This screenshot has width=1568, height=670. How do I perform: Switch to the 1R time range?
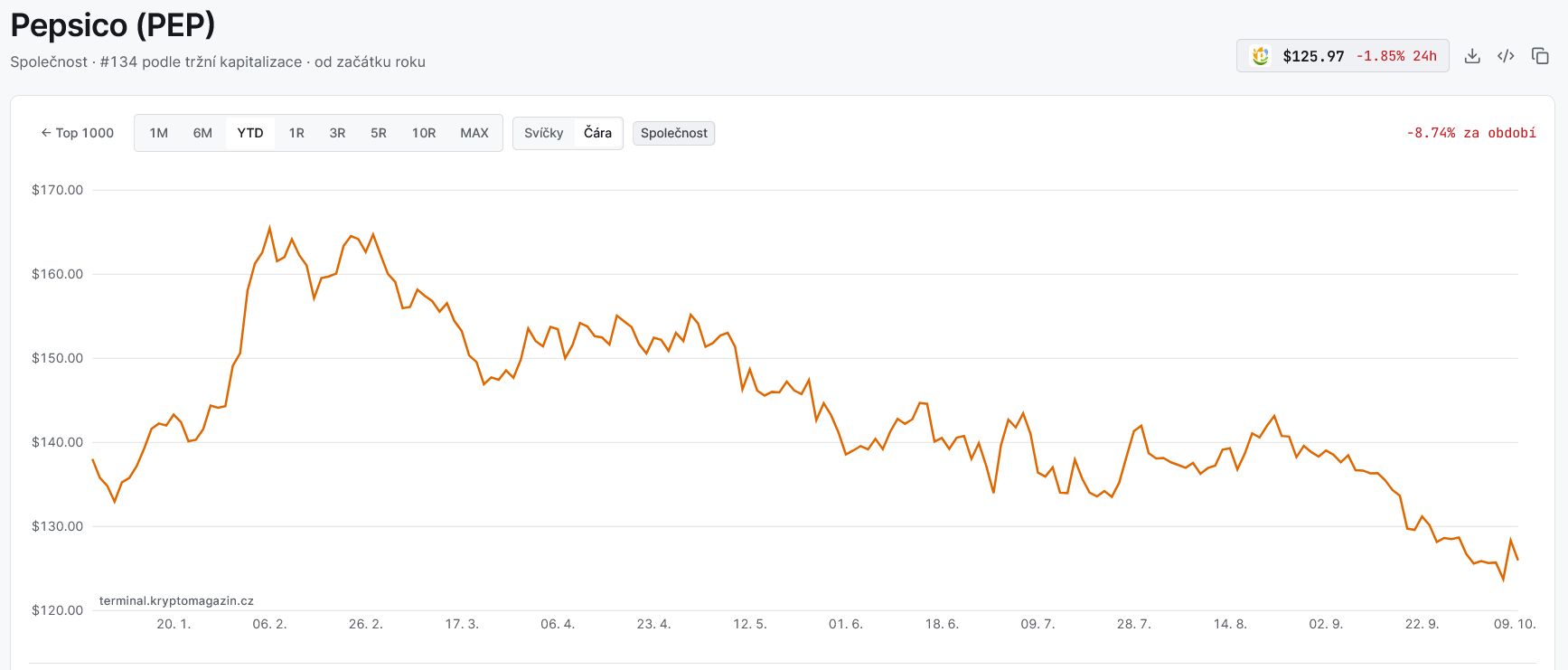click(x=296, y=133)
